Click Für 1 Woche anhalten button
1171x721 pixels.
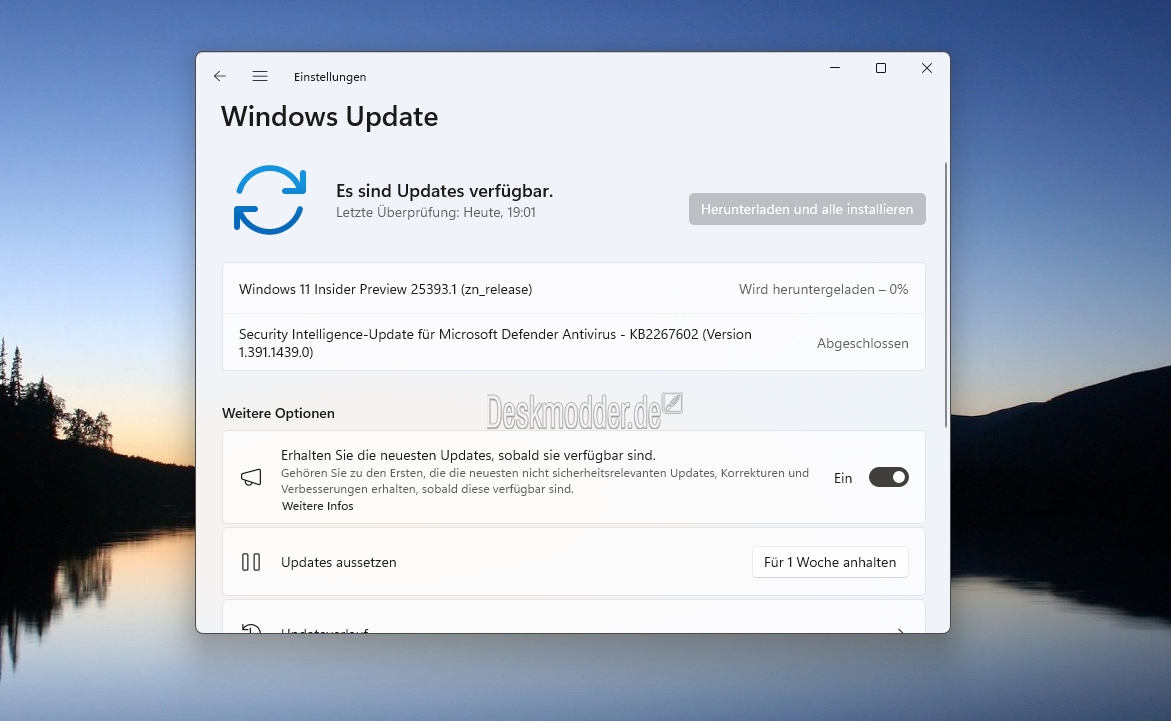[830, 562]
